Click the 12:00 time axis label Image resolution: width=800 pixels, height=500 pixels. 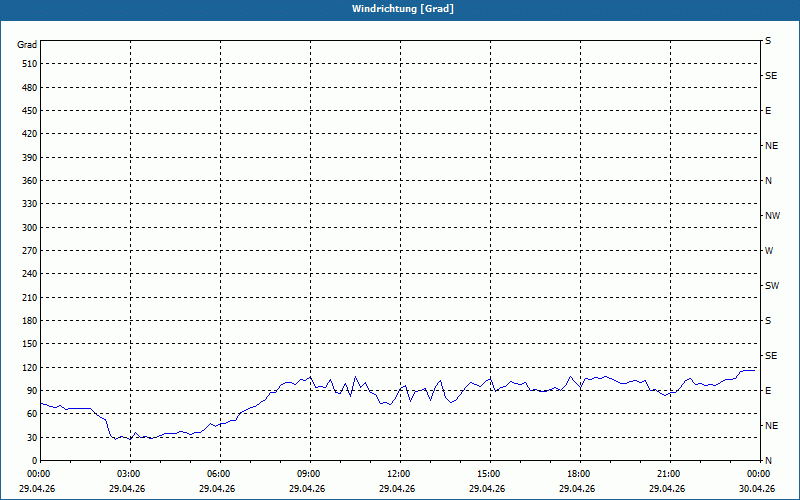point(398,474)
